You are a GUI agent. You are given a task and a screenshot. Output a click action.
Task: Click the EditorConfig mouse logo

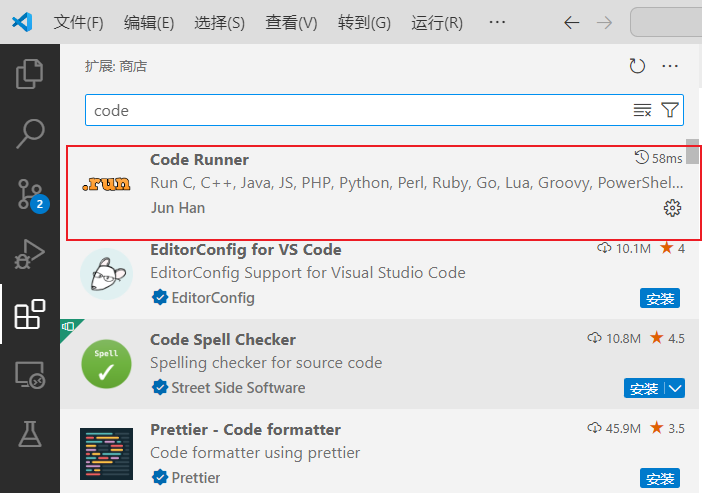pos(106,274)
